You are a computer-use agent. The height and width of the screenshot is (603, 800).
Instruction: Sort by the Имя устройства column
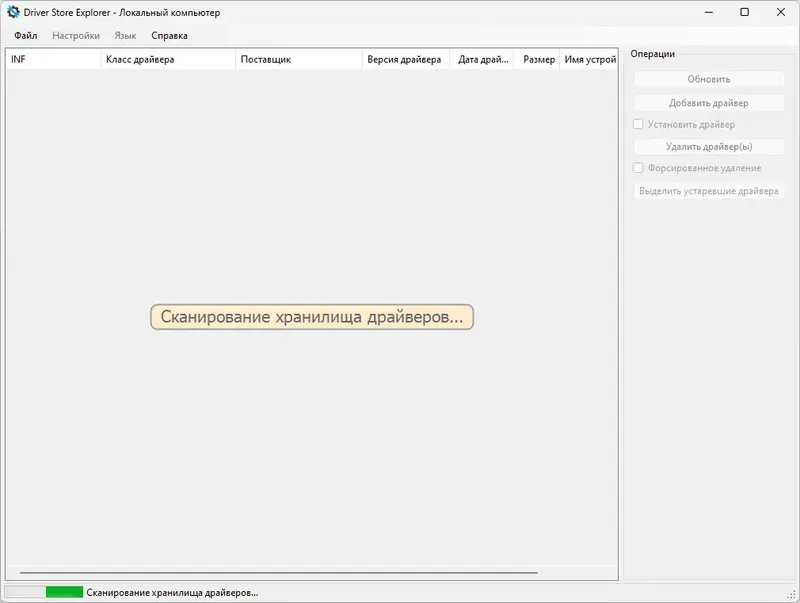click(590, 59)
